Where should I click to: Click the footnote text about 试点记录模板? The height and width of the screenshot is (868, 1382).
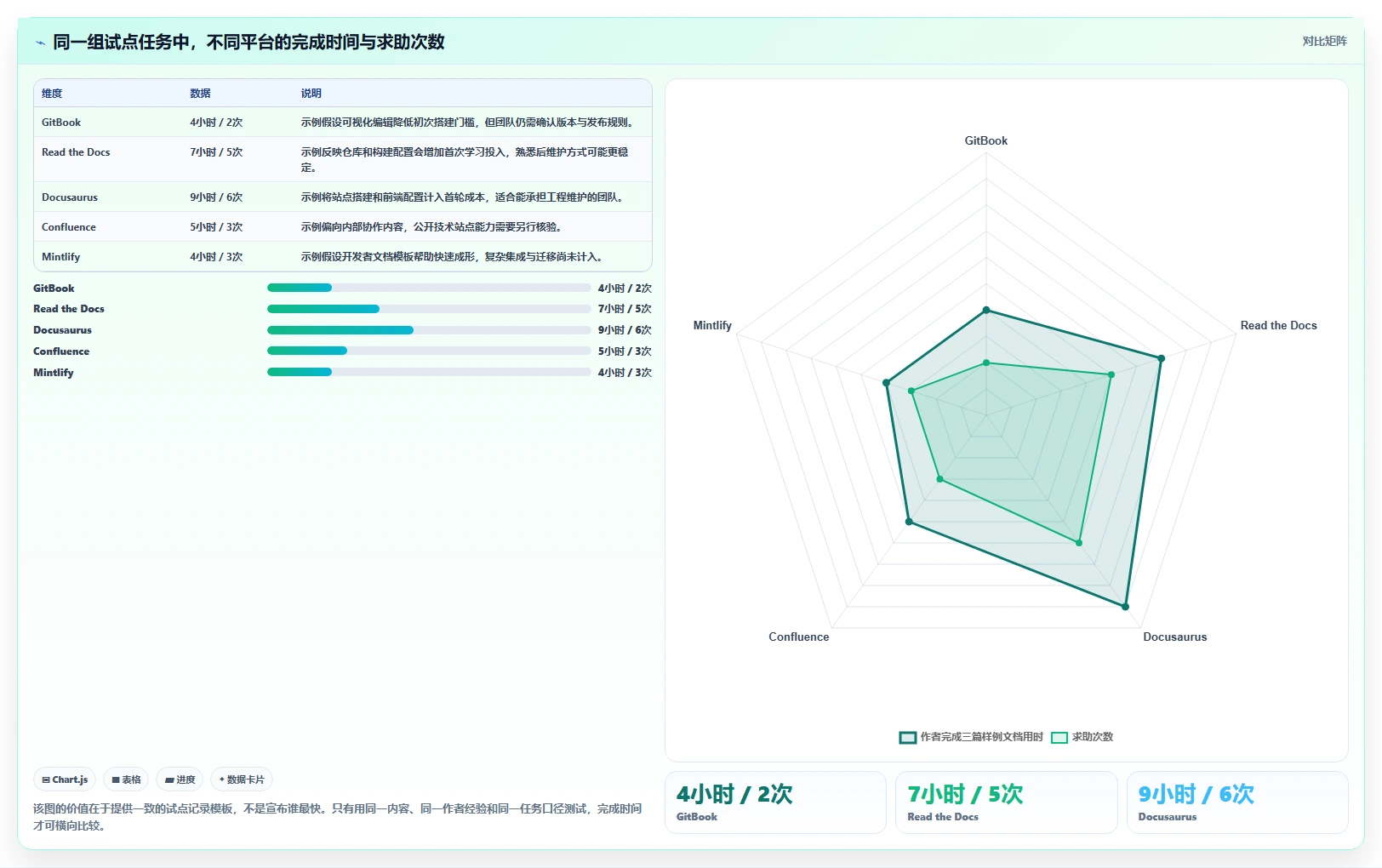(338, 817)
